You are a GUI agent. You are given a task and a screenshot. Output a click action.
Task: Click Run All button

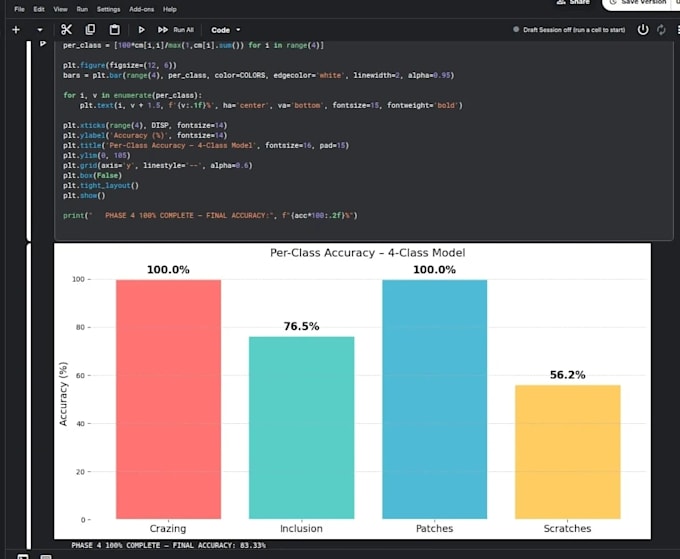(176, 29)
